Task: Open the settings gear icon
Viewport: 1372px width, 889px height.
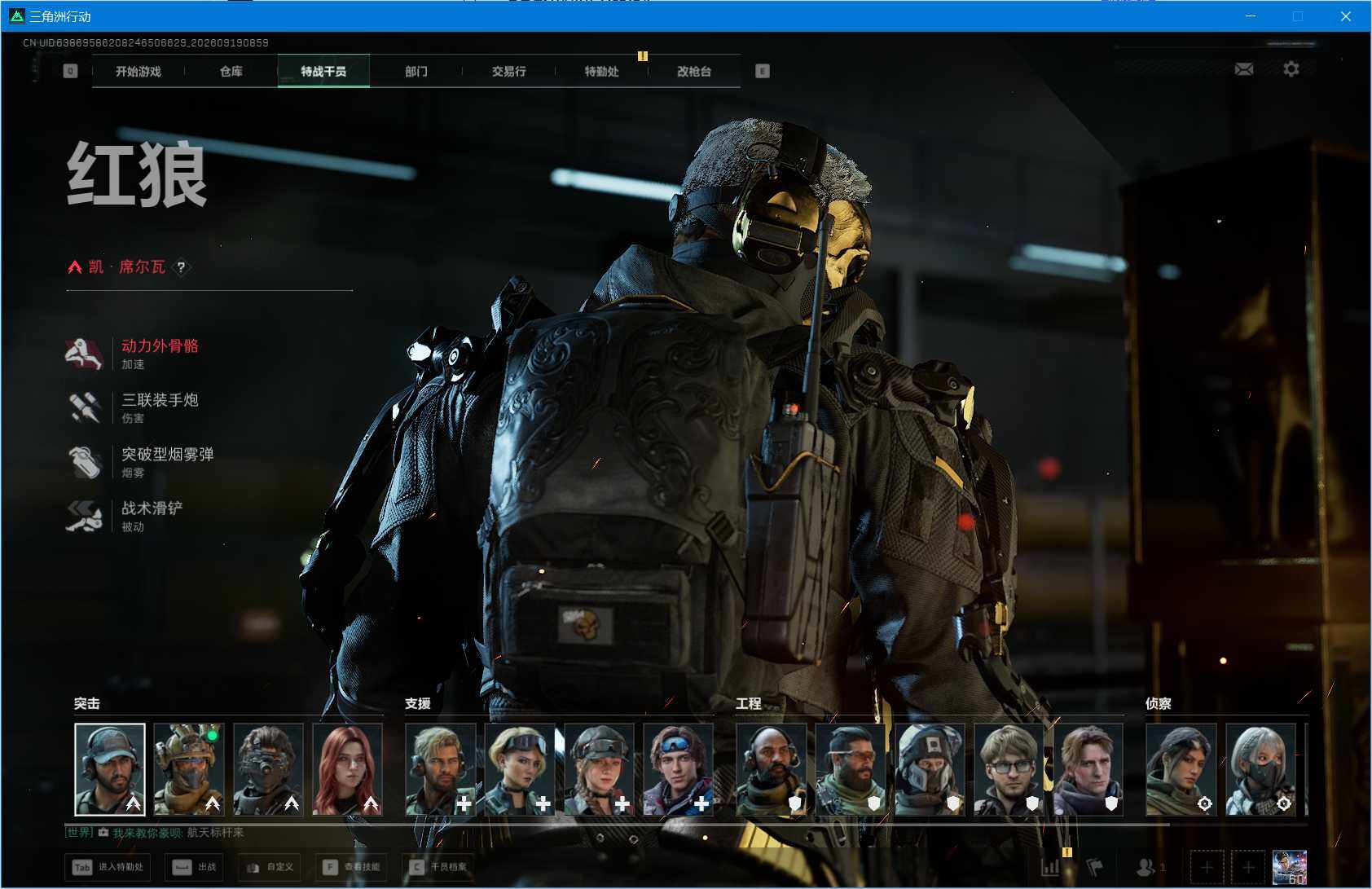Action: 1291,69
